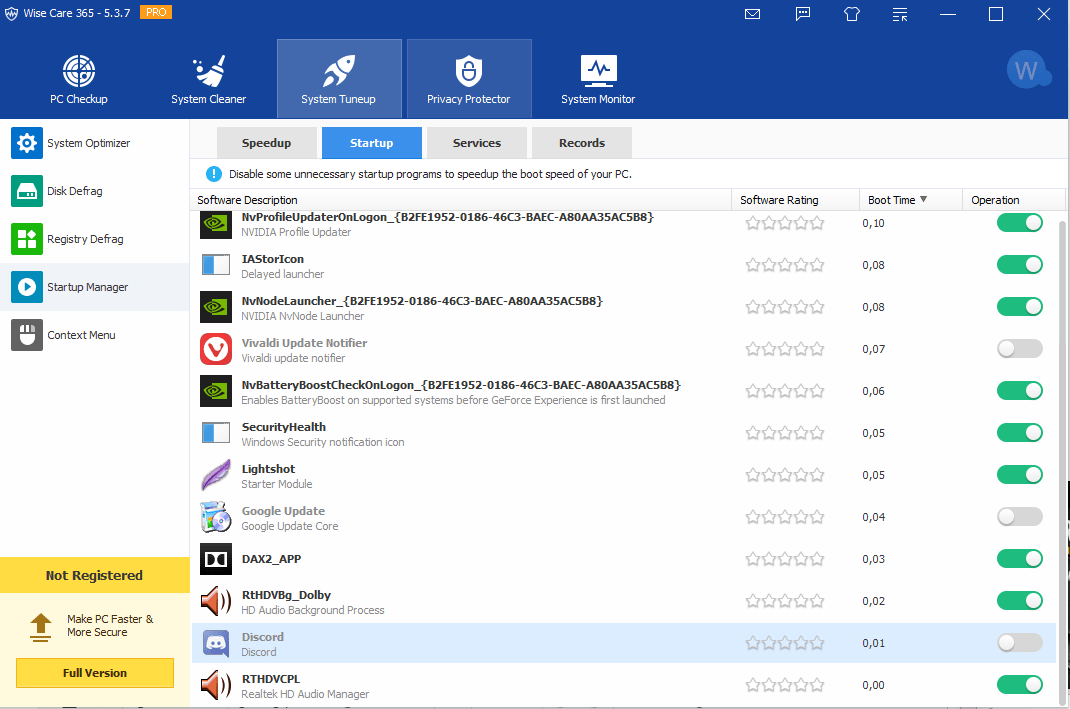1070x709 pixels.
Task: Open the System Monitor module
Action: (598, 79)
